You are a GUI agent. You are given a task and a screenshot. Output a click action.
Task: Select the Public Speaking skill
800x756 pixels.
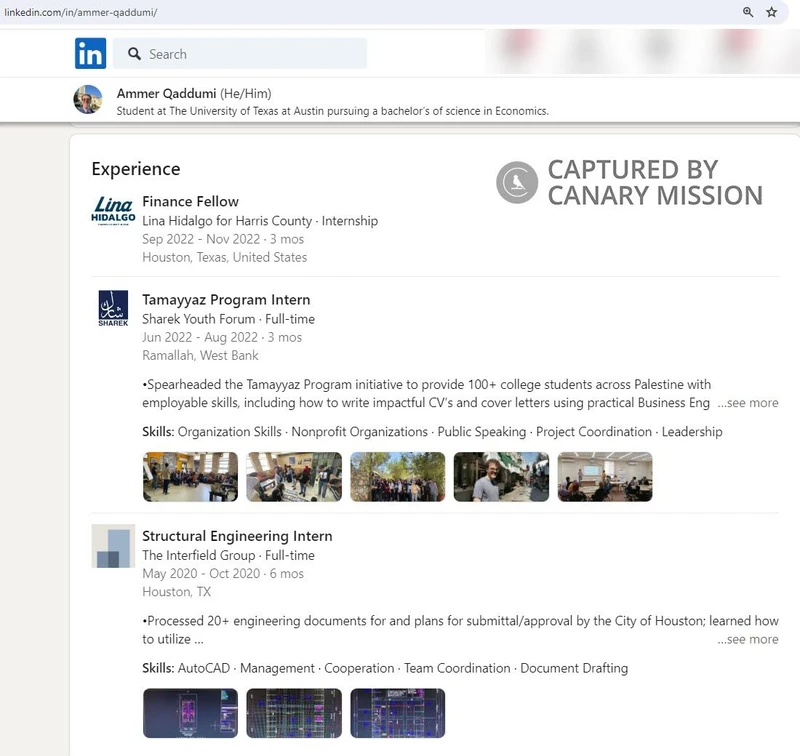pos(482,432)
